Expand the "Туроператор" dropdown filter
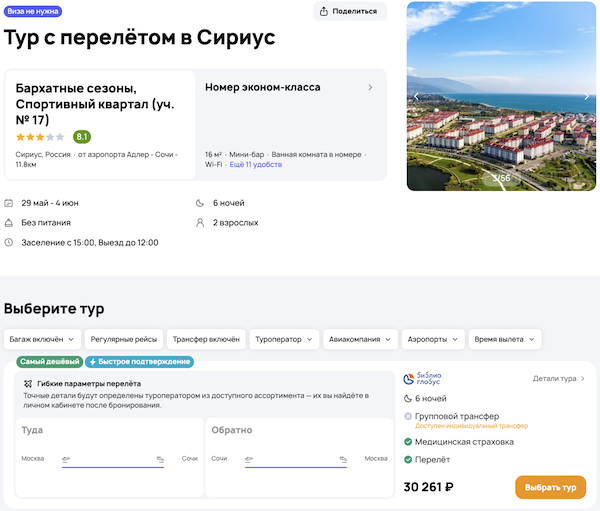Screen dimensions: 600x511 (x=285, y=339)
